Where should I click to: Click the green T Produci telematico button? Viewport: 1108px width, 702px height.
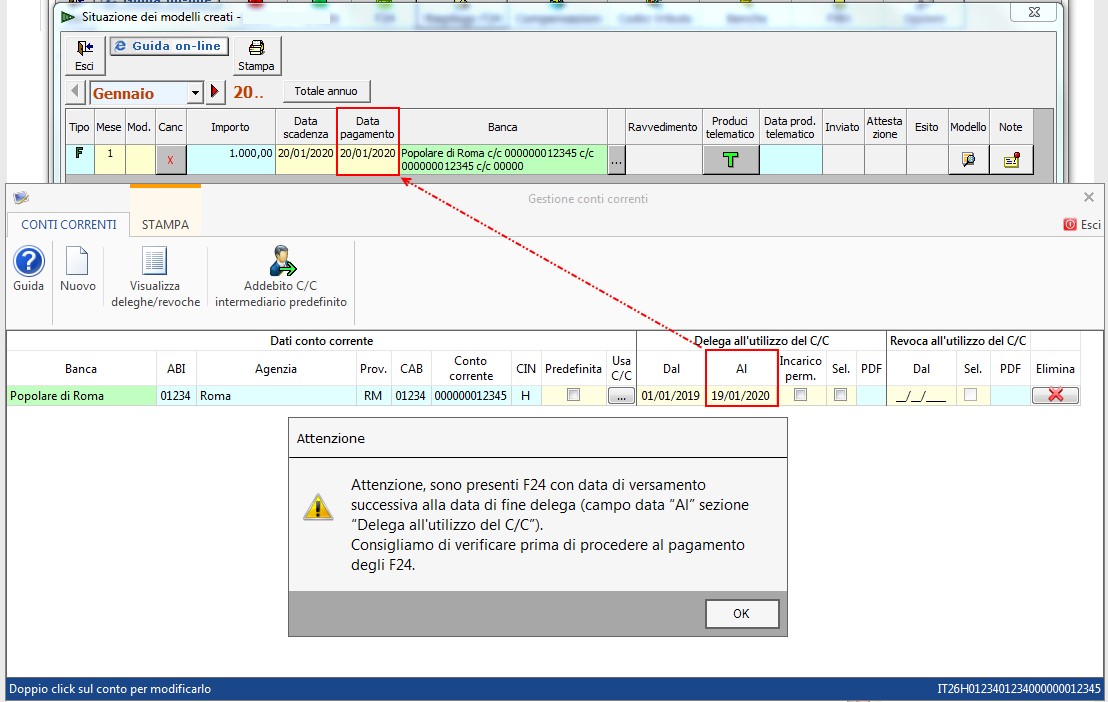[x=730, y=160]
